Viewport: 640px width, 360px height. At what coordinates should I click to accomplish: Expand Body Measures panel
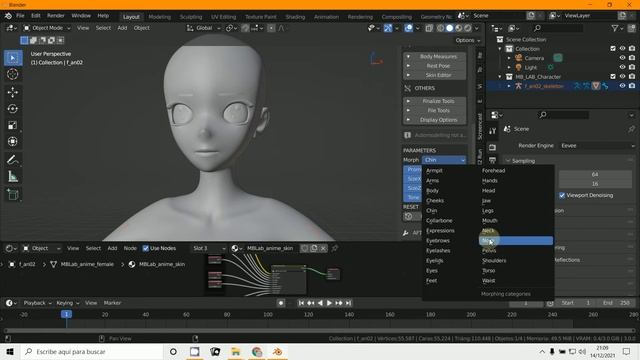[435, 56]
